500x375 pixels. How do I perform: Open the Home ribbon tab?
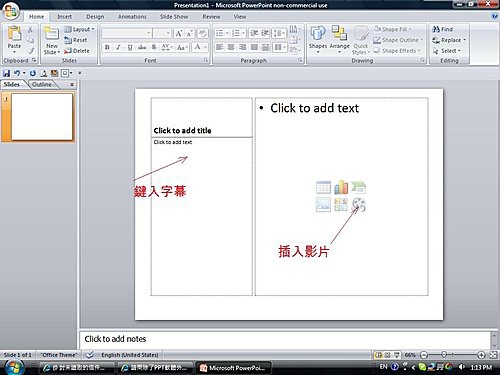(36, 17)
